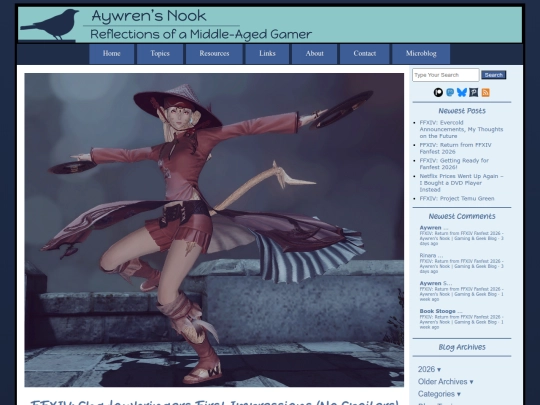This screenshot has width=540, height=405.
Task: Open the Getting Ready for Fanfest 2026 post
Action: (454, 164)
